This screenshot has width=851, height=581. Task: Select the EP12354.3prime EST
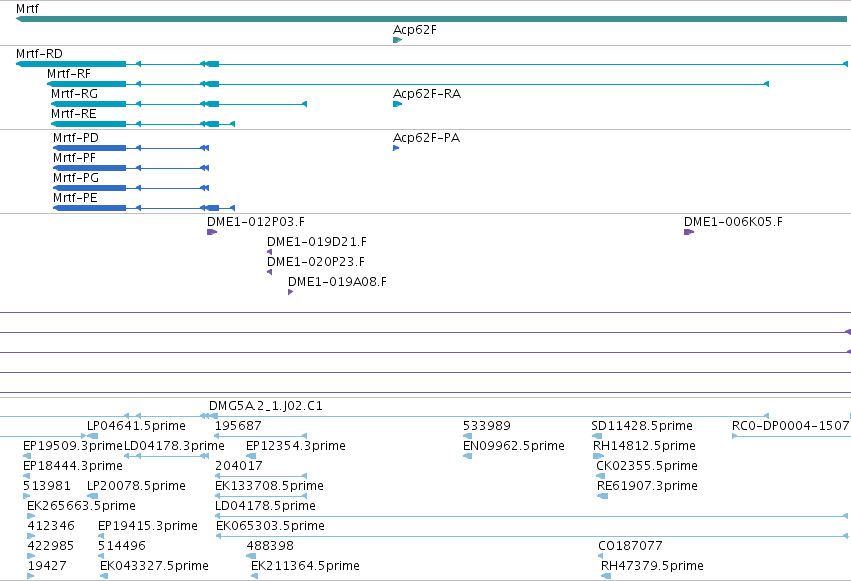(296, 446)
